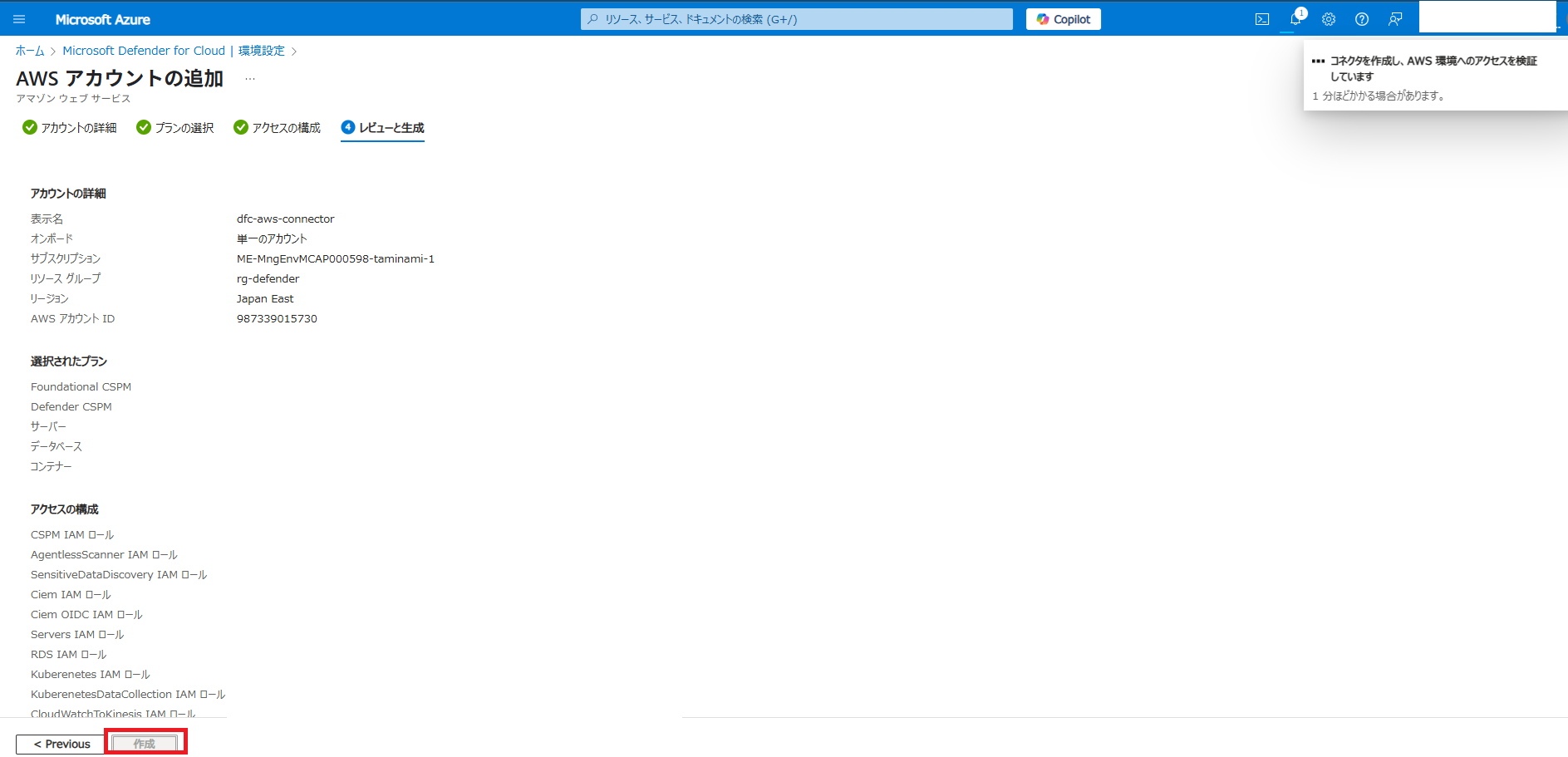Open the help question mark icon

point(1362,19)
